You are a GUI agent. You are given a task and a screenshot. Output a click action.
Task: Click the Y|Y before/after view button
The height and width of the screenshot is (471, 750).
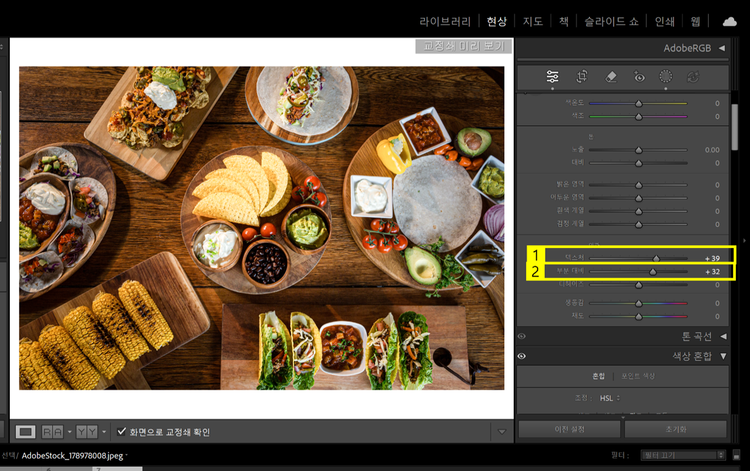coord(87,432)
